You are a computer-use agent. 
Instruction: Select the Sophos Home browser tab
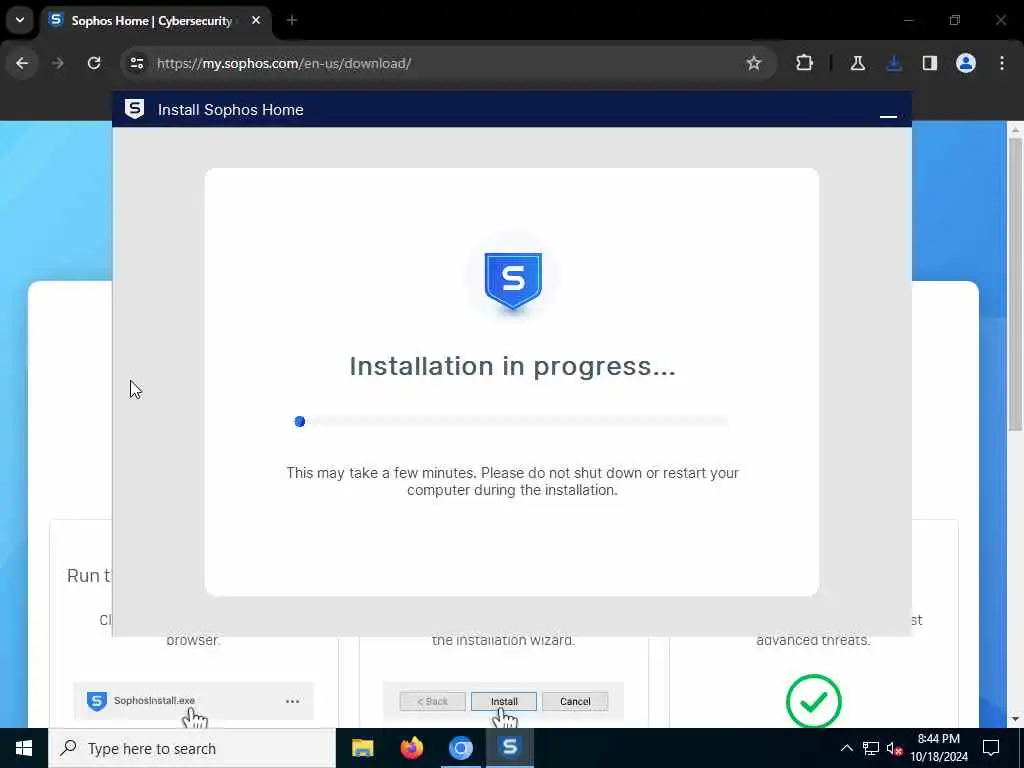pyautogui.click(x=155, y=21)
